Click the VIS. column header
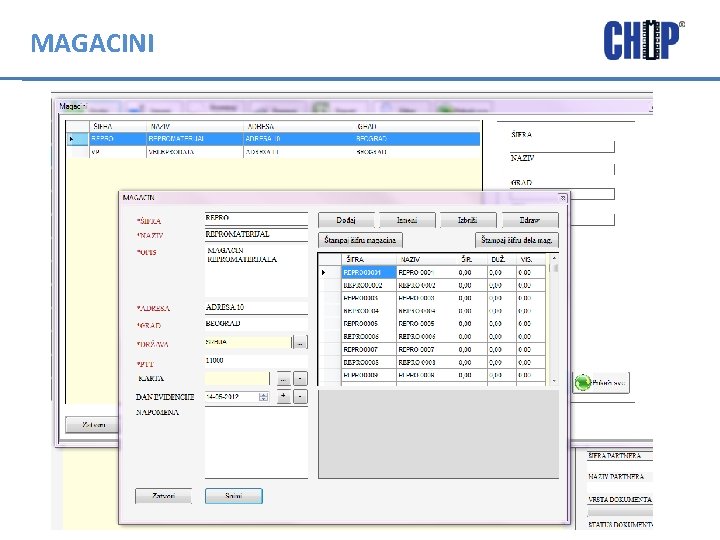Screen dimensions: 720x540 pyautogui.click(x=531, y=259)
